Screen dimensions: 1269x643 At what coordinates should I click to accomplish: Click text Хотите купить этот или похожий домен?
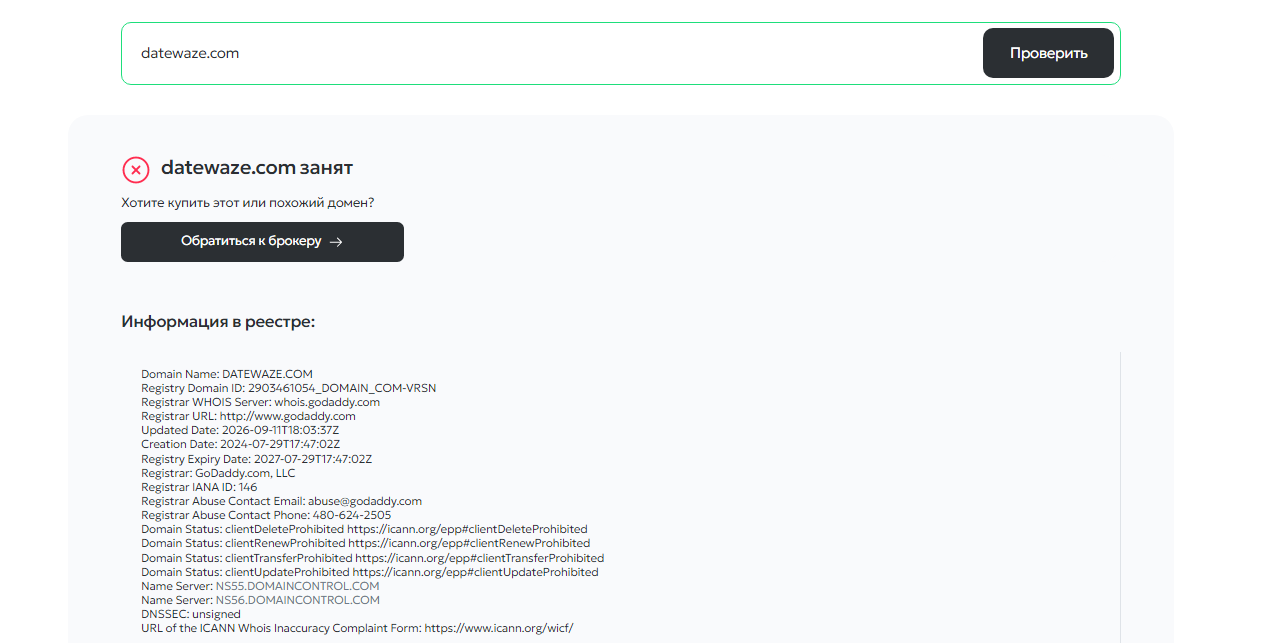[x=248, y=203]
